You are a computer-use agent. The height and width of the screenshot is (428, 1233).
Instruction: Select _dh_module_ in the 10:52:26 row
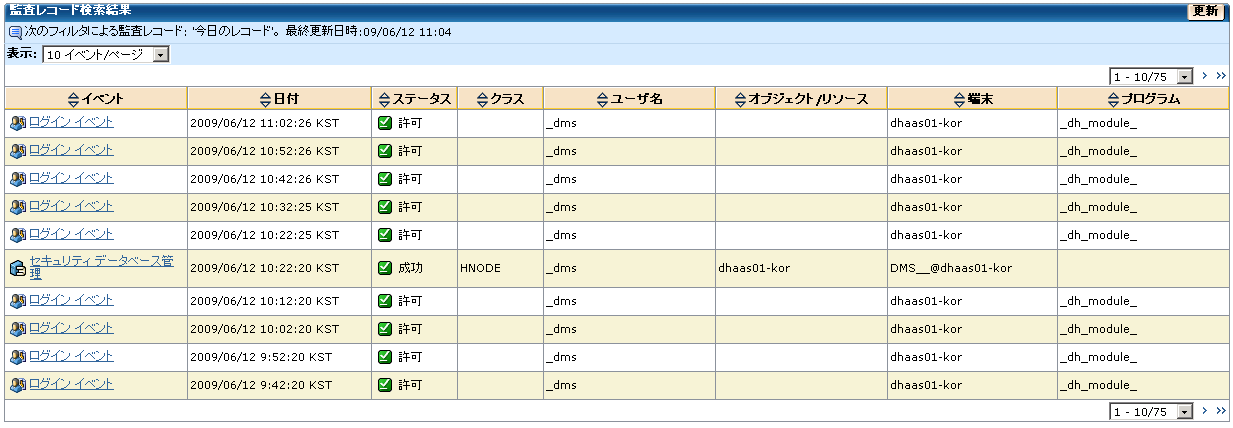pos(1098,151)
